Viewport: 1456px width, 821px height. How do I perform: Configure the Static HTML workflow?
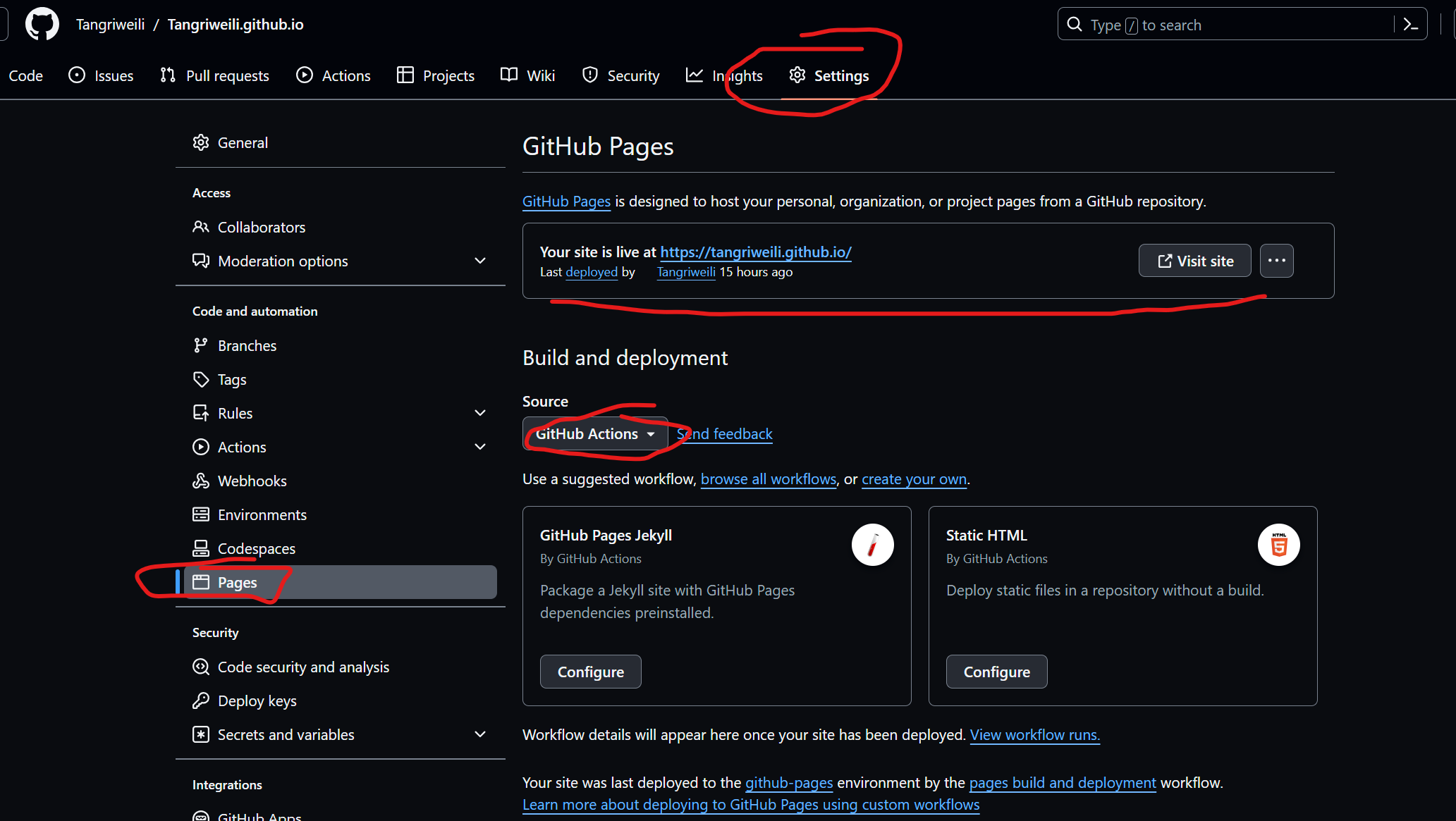pyautogui.click(x=996, y=672)
